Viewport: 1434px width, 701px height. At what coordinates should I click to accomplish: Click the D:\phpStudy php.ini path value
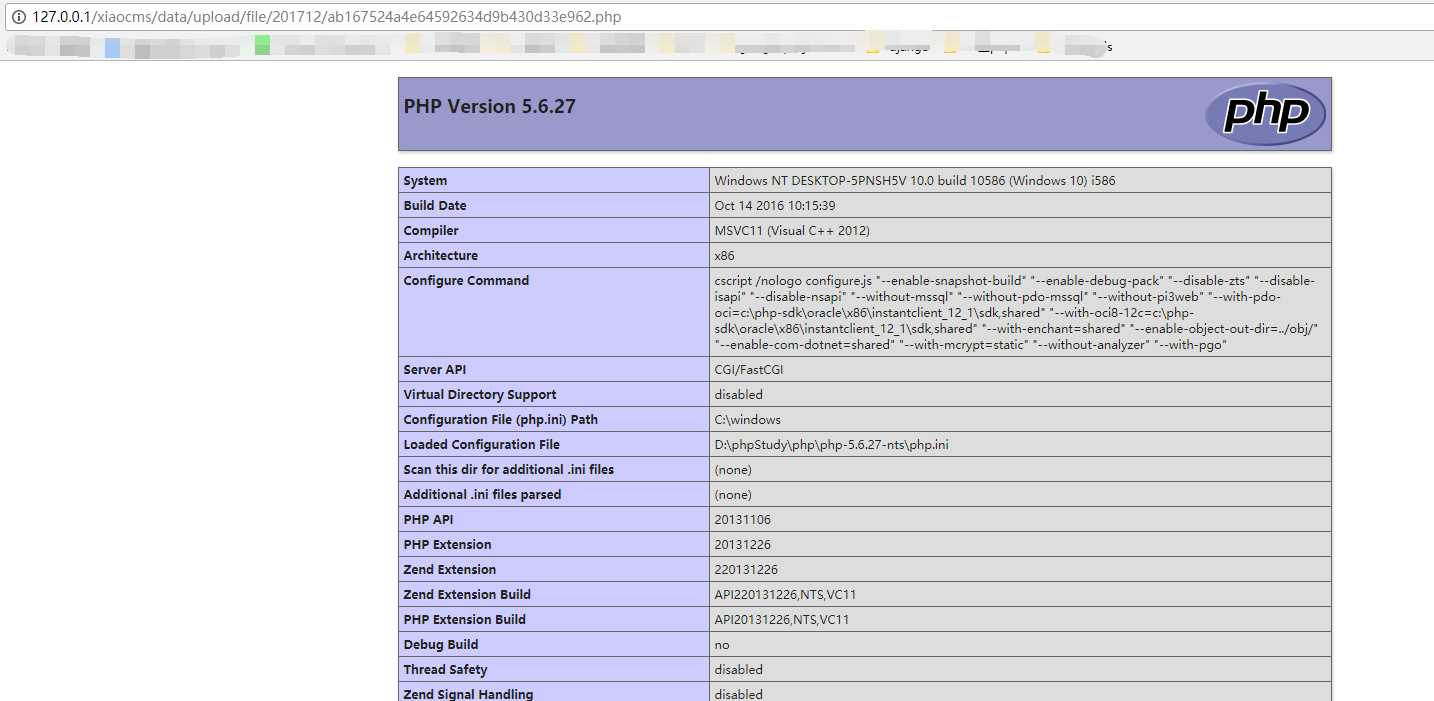pyautogui.click(x=831, y=445)
